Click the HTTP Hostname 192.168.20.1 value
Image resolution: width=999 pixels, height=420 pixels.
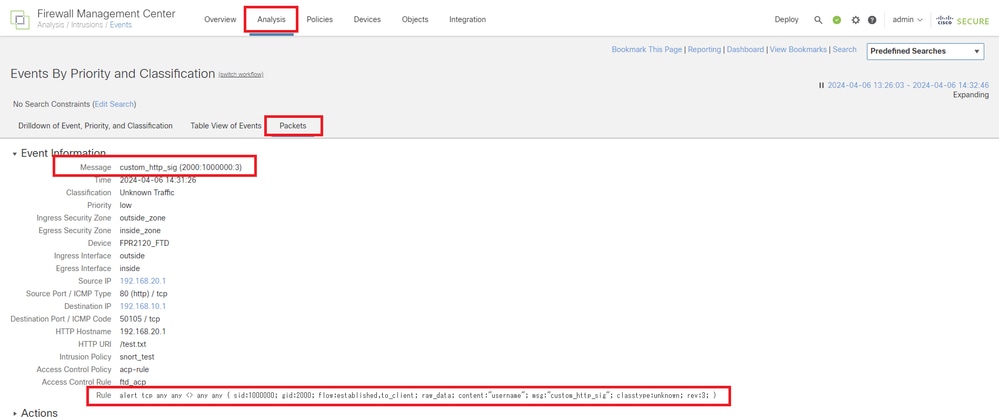point(143,331)
